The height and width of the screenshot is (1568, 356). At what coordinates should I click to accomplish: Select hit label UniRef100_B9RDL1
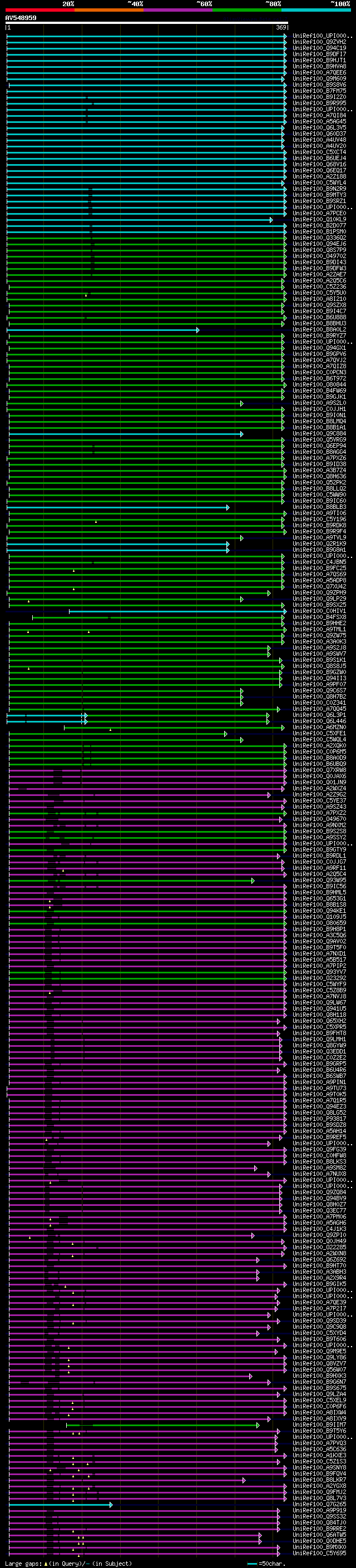tap(319, 857)
